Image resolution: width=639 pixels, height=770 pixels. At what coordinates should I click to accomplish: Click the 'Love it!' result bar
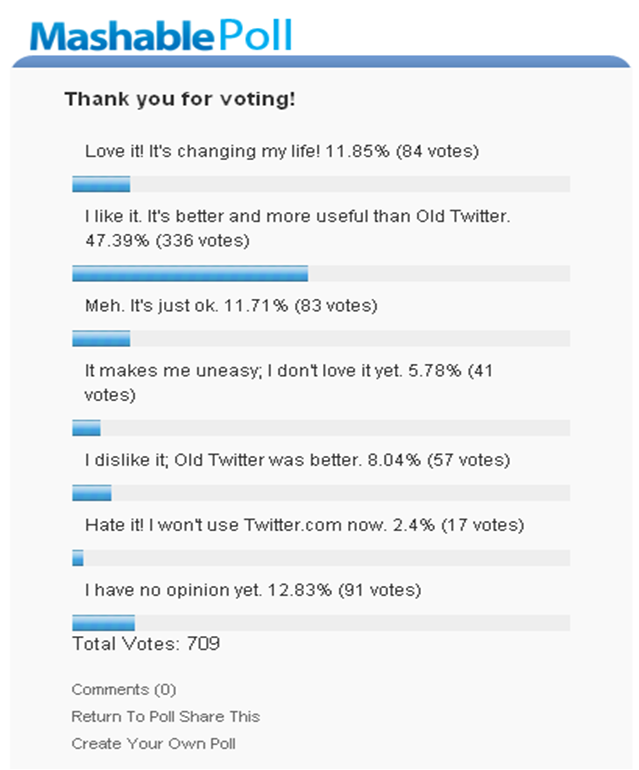point(321,184)
